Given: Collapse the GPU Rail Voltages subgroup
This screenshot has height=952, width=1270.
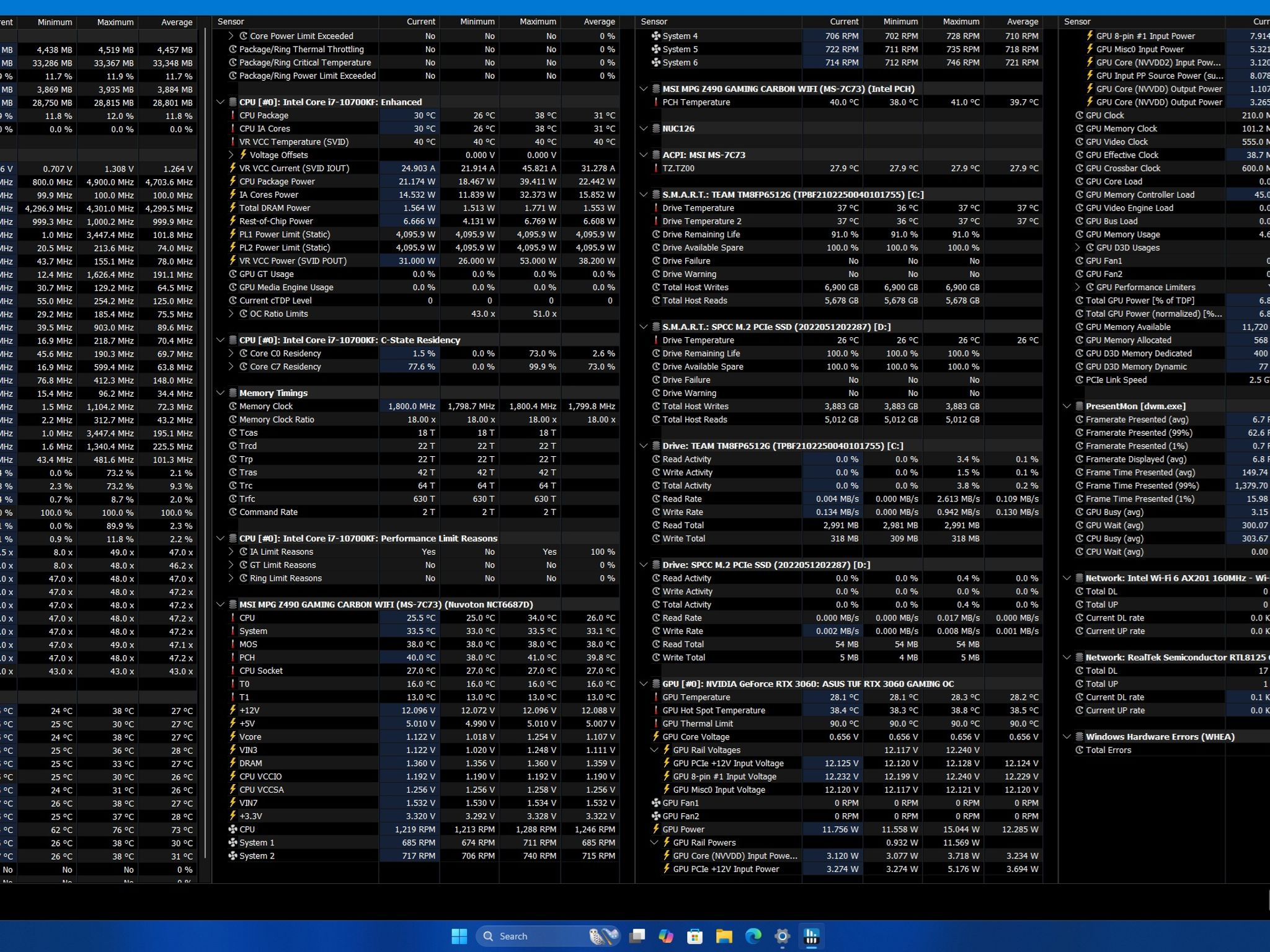Looking at the screenshot, I should pyautogui.click(x=654, y=750).
